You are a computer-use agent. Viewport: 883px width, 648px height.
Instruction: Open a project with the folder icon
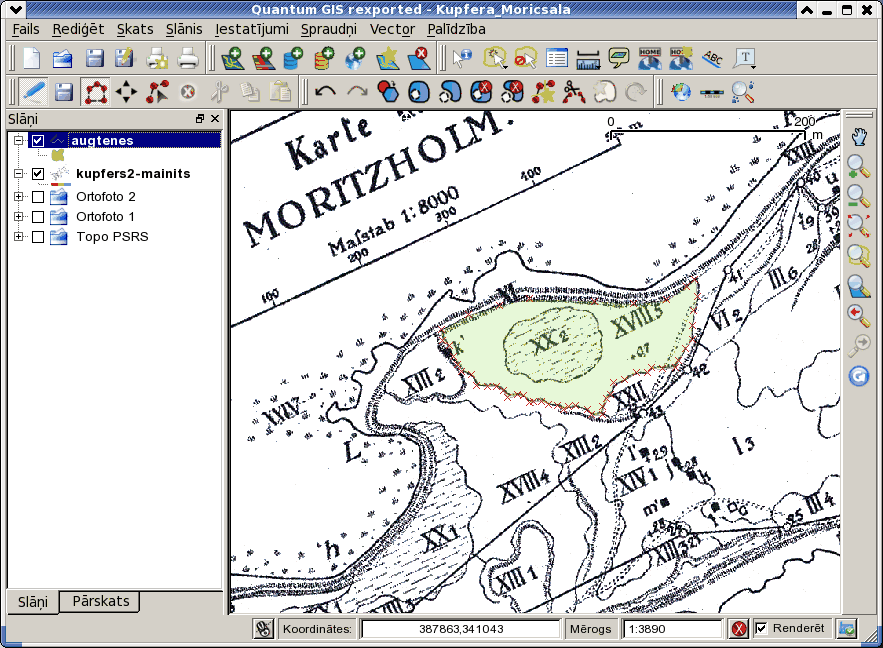click(x=63, y=58)
